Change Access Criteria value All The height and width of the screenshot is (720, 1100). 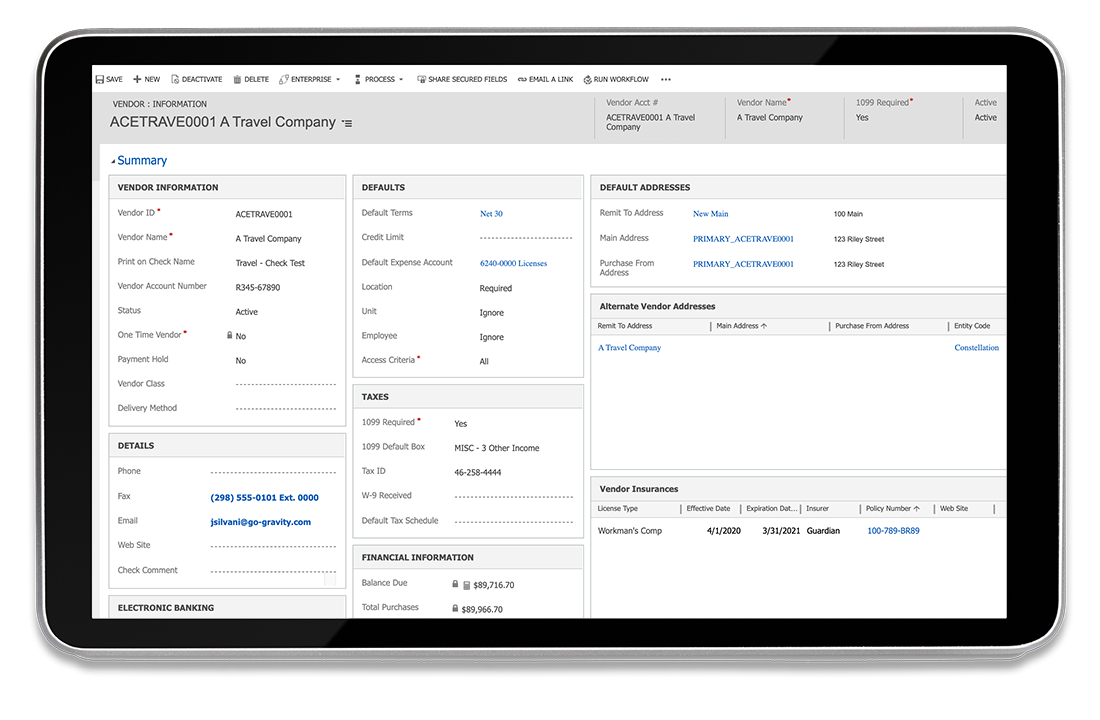(x=484, y=361)
